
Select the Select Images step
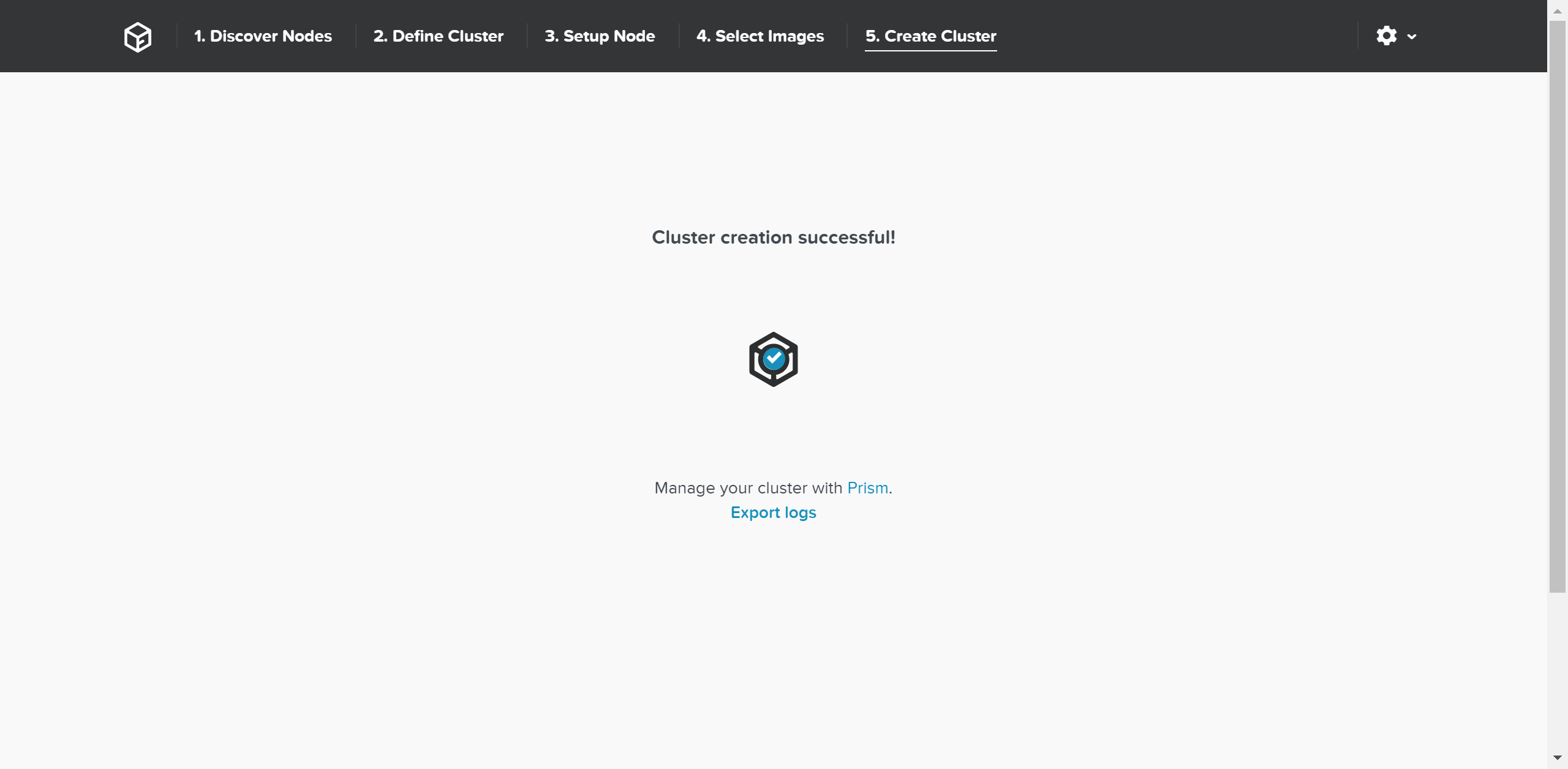(760, 36)
